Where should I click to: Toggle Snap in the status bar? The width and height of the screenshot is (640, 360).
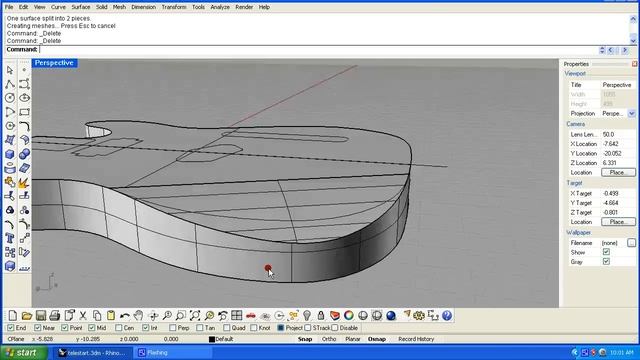tap(305, 339)
